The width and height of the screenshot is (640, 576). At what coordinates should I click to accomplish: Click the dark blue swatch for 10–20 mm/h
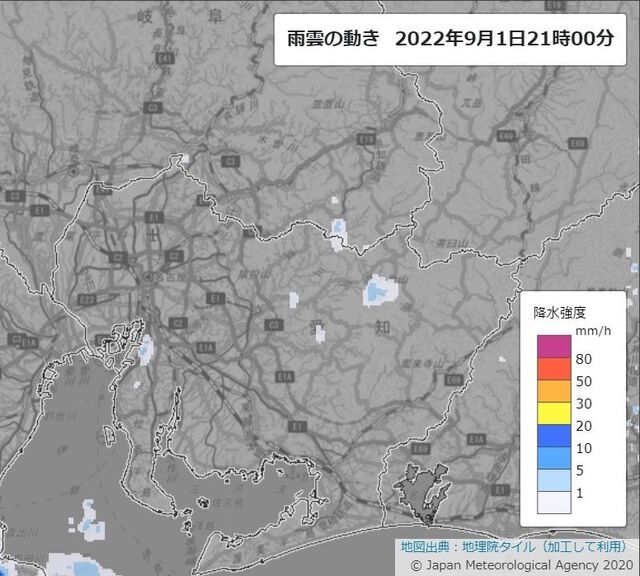(554, 436)
